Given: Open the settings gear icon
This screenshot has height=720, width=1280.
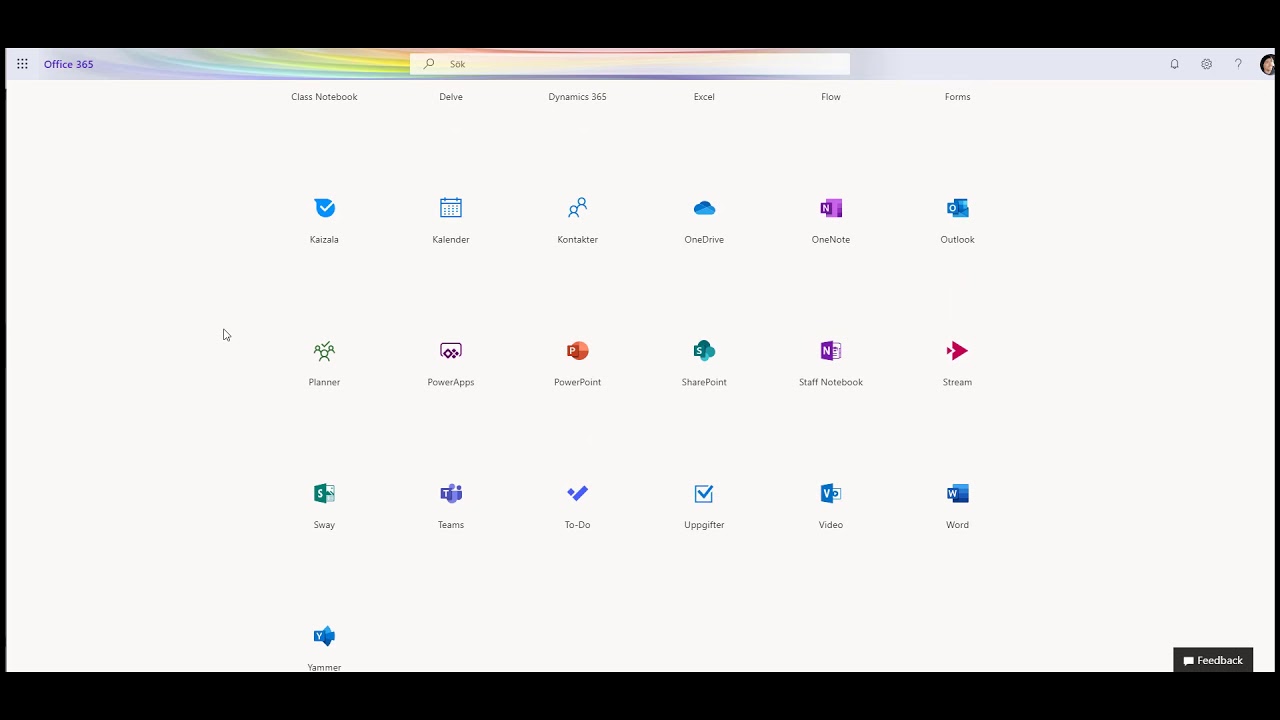Looking at the screenshot, I should tap(1207, 64).
